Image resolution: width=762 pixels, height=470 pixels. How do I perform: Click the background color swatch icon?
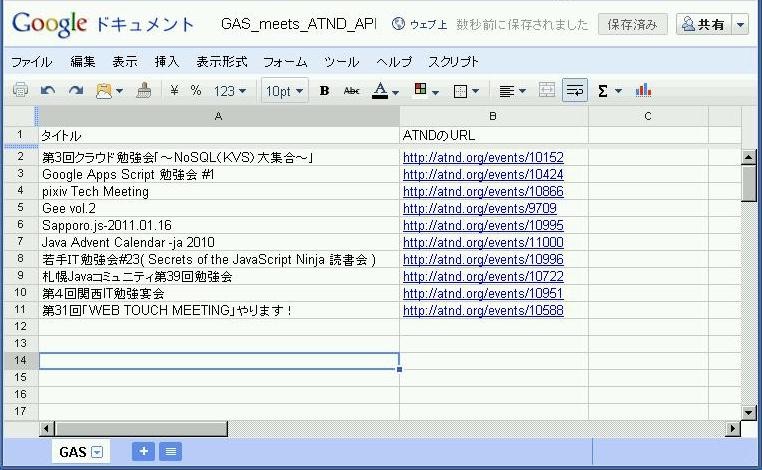pyautogui.click(x=420, y=89)
